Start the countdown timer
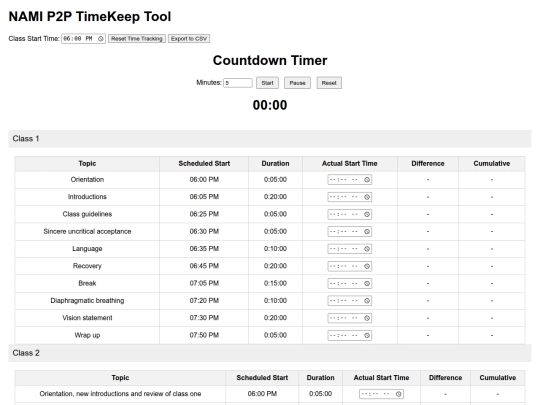The width and height of the screenshot is (540, 405). (267, 83)
